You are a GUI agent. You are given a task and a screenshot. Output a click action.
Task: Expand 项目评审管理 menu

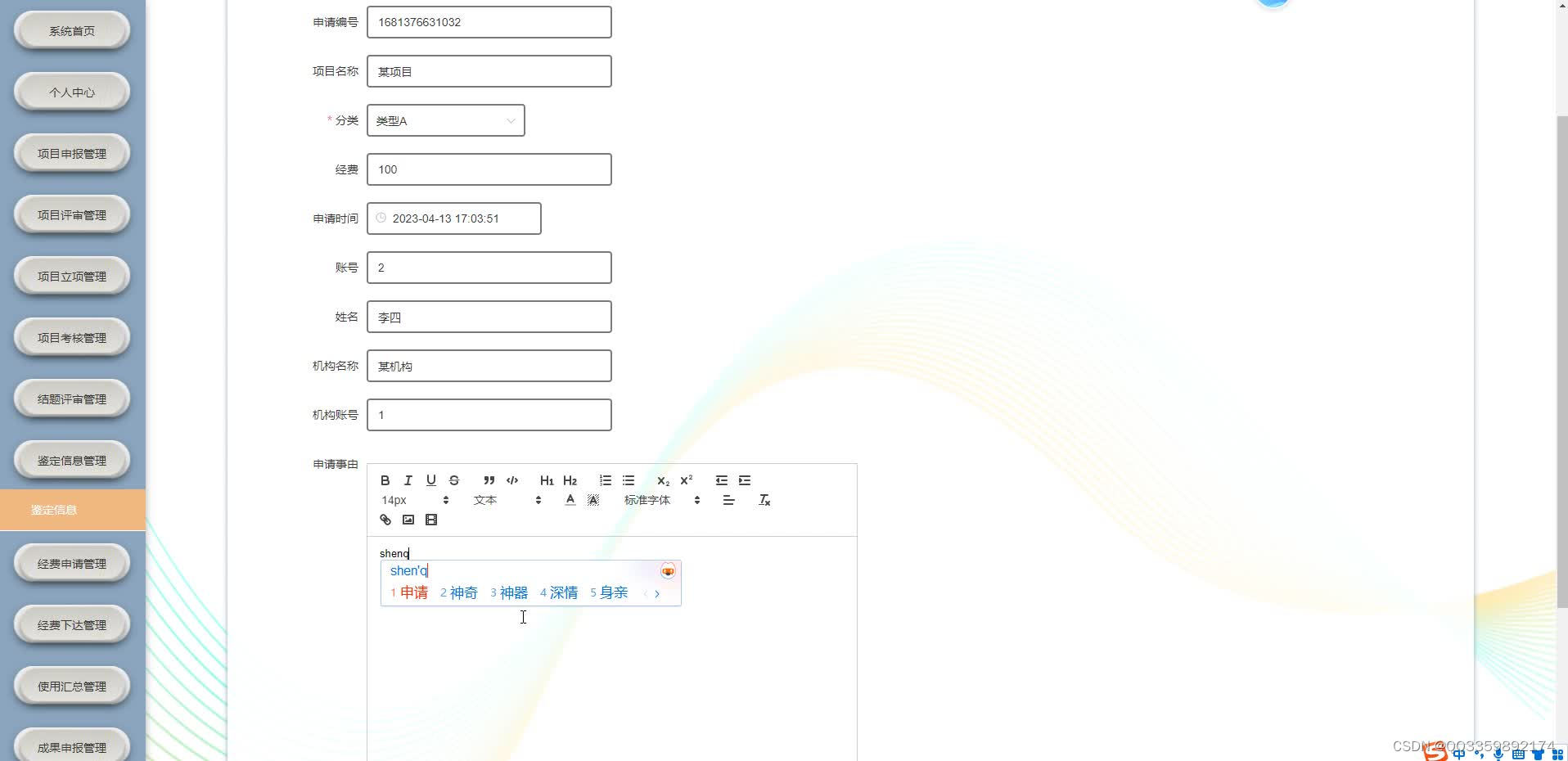click(72, 215)
